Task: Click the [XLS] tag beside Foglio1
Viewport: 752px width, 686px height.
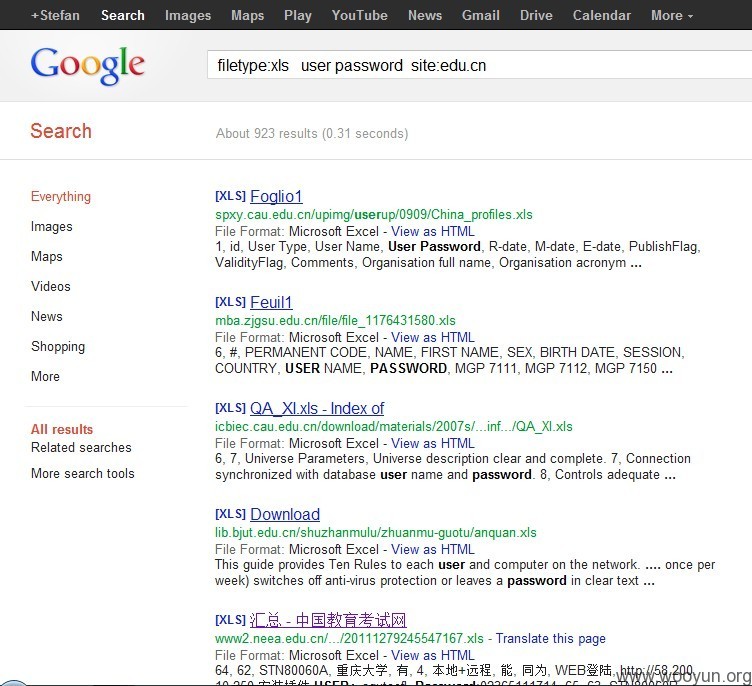Action: click(x=230, y=196)
